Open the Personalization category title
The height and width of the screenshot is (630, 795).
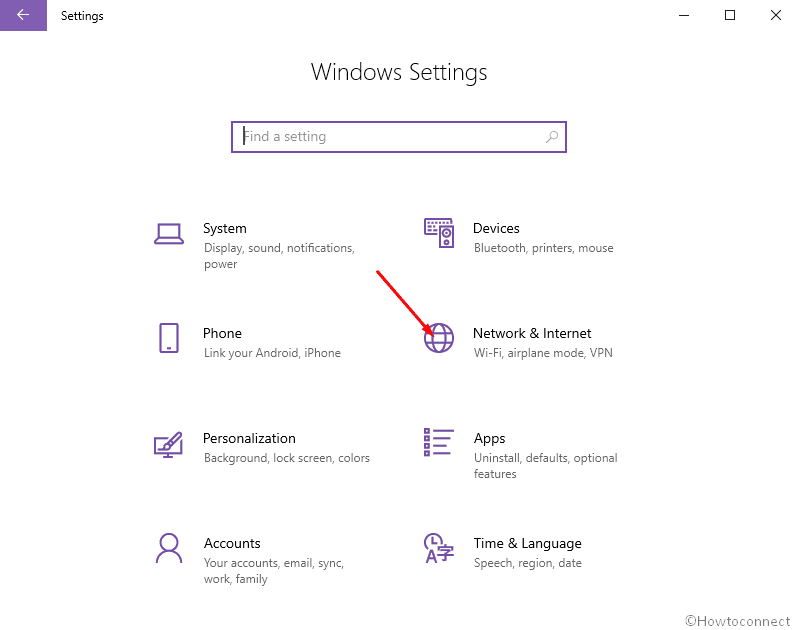pos(249,438)
